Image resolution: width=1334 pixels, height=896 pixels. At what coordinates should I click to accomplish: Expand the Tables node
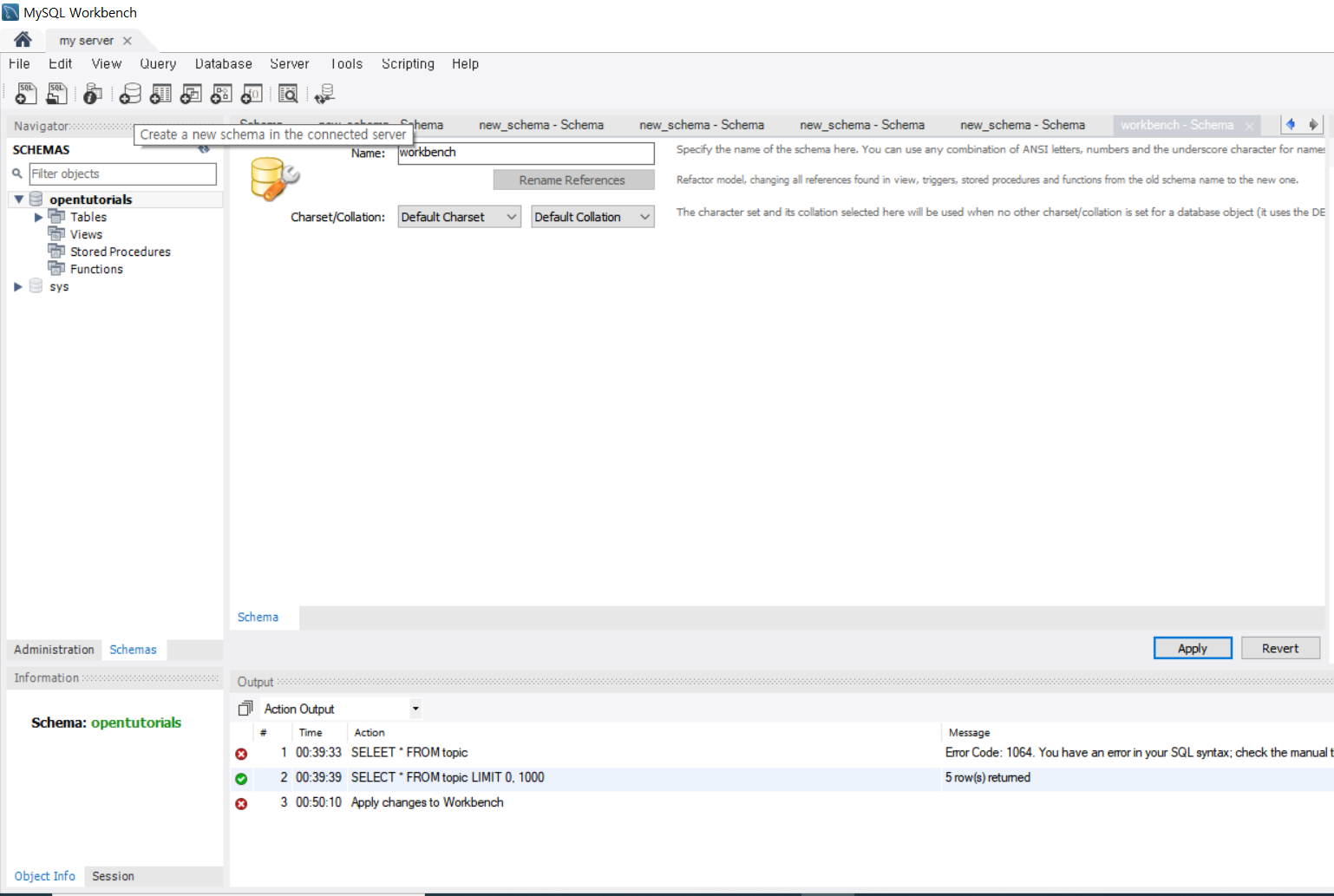[x=38, y=217]
